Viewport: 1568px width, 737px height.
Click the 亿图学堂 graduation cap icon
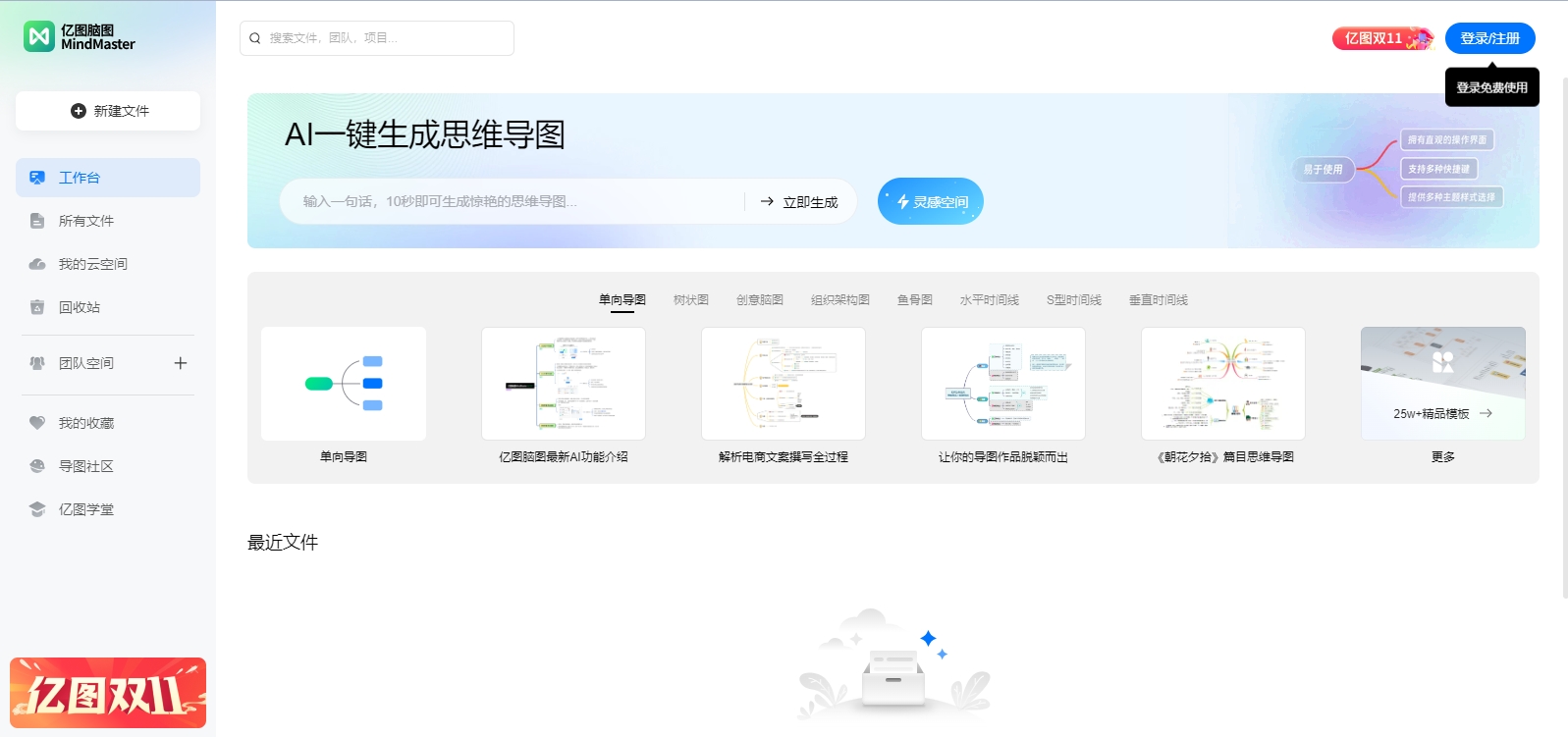[37, 509]
